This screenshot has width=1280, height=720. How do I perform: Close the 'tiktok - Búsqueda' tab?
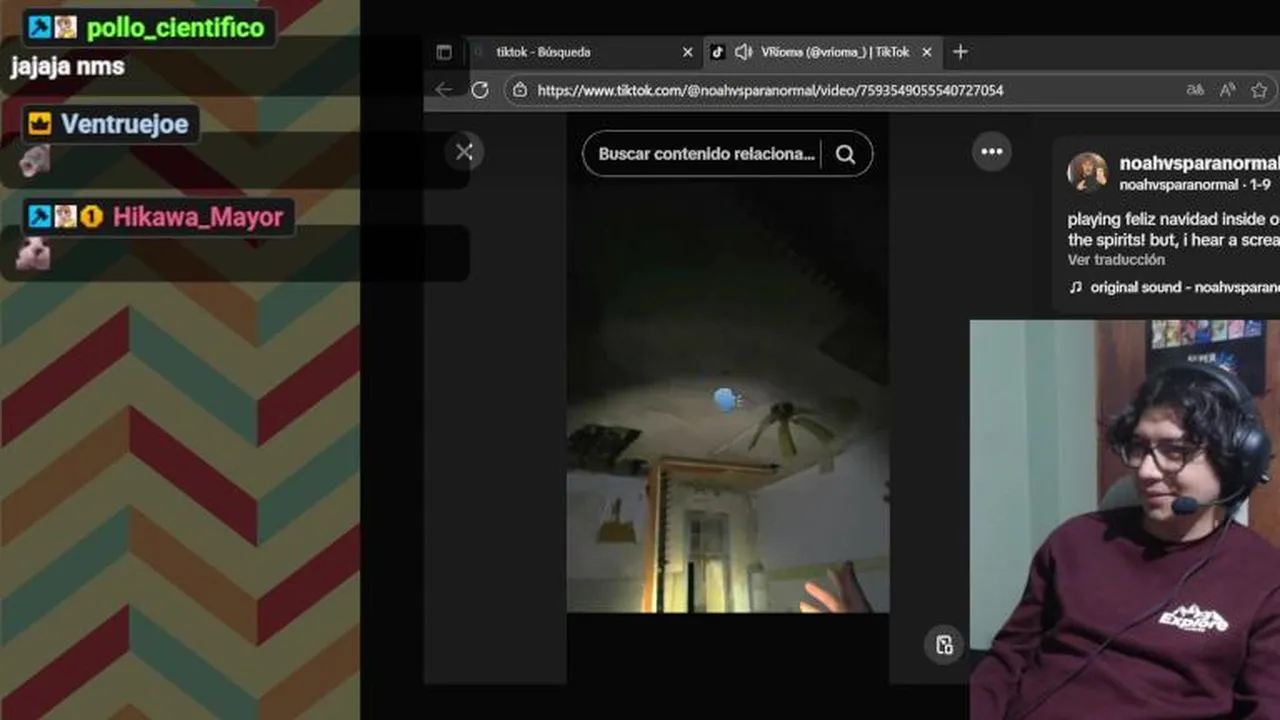pos(687,52)
